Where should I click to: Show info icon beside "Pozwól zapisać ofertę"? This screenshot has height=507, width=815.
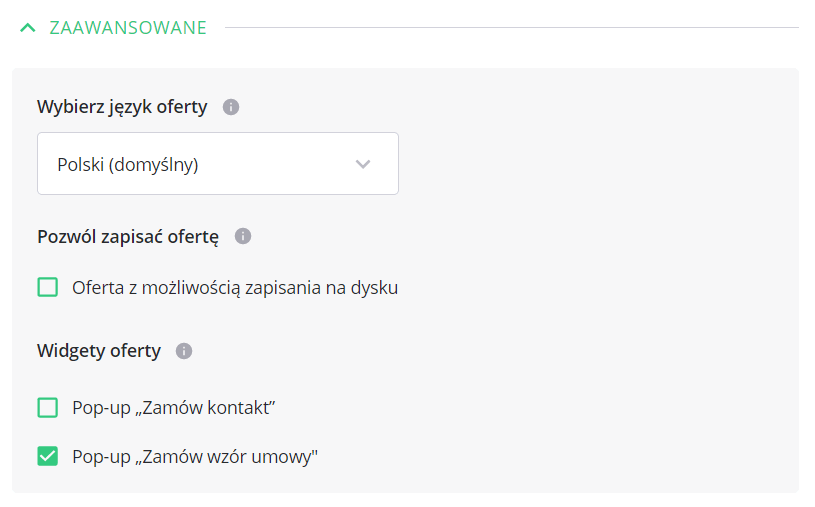[x=243, y=237]
